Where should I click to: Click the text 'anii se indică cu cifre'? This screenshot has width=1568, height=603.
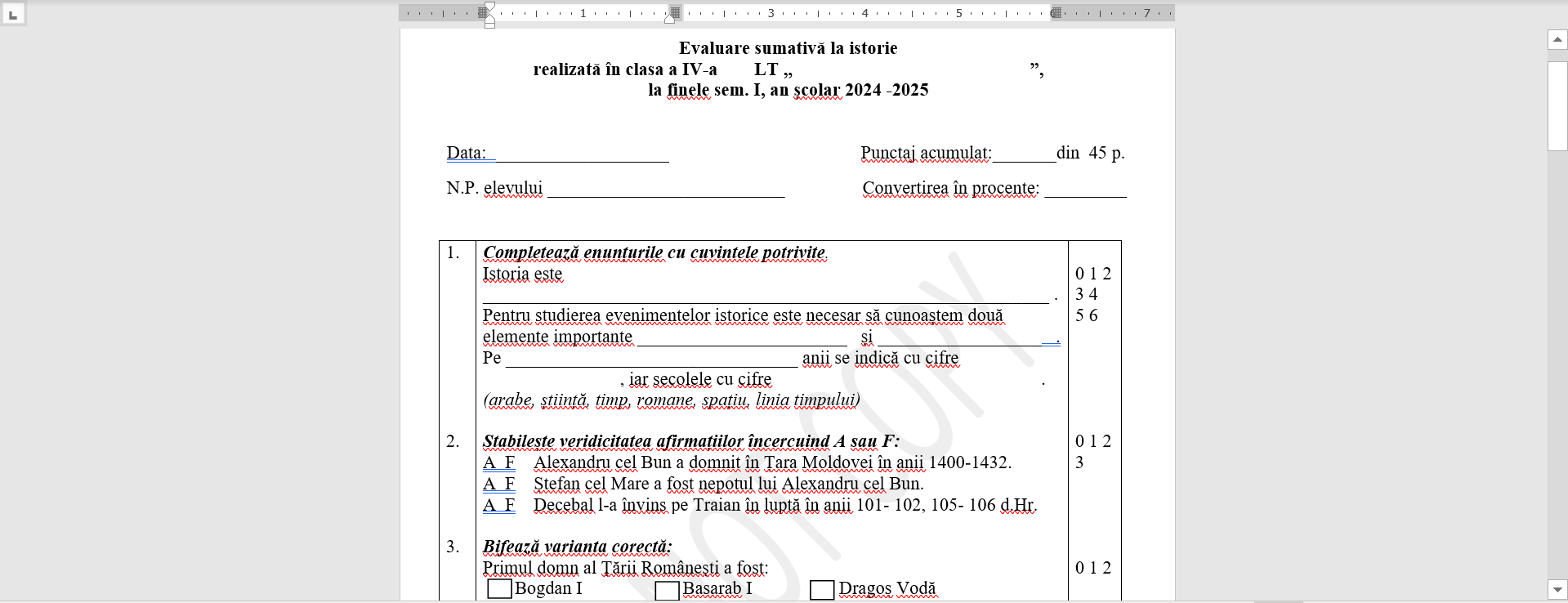[880, 358]
